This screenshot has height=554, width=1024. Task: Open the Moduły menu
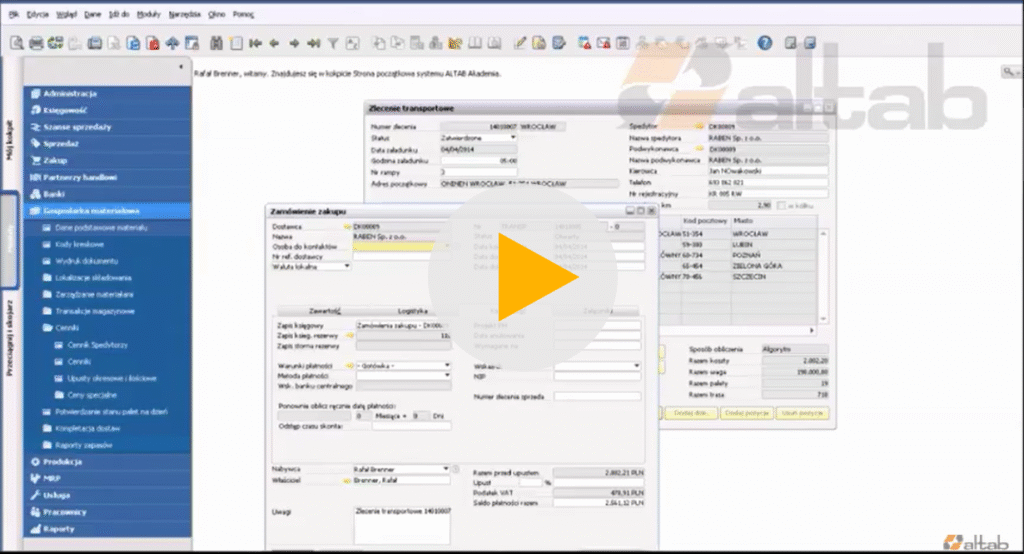[x=148, y=14]
